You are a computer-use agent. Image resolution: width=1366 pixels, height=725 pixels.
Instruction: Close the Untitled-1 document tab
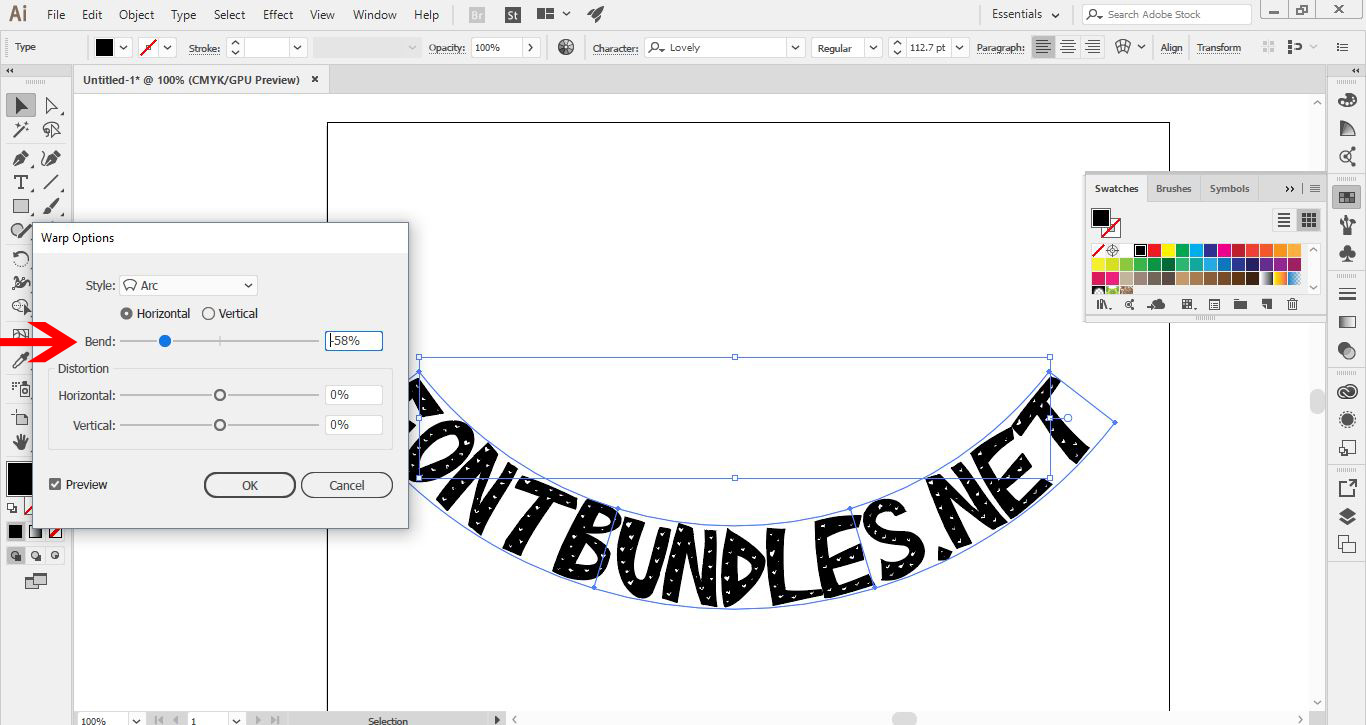(315, 79)
